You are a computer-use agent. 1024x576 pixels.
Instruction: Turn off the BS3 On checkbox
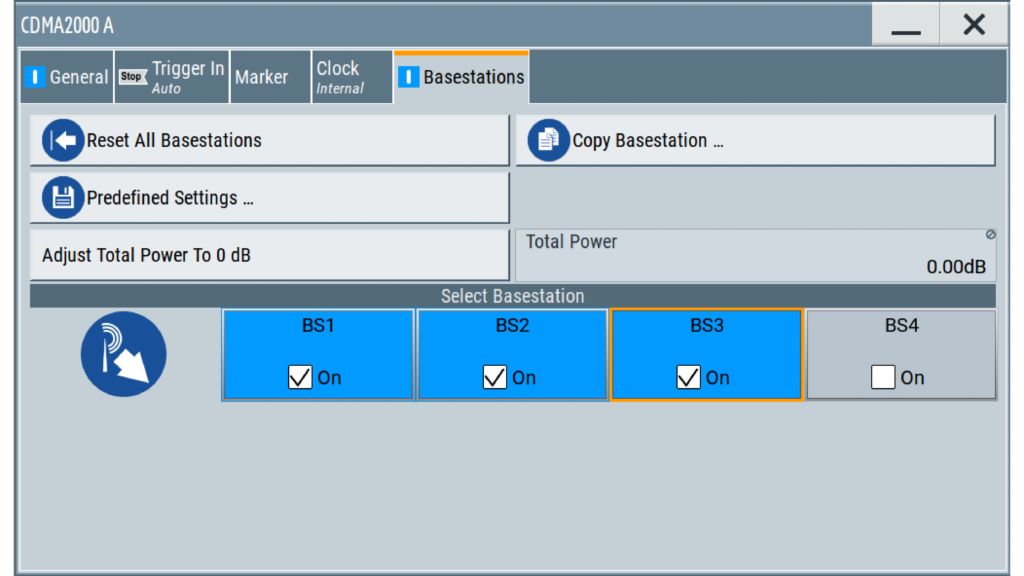pos(689,378)
